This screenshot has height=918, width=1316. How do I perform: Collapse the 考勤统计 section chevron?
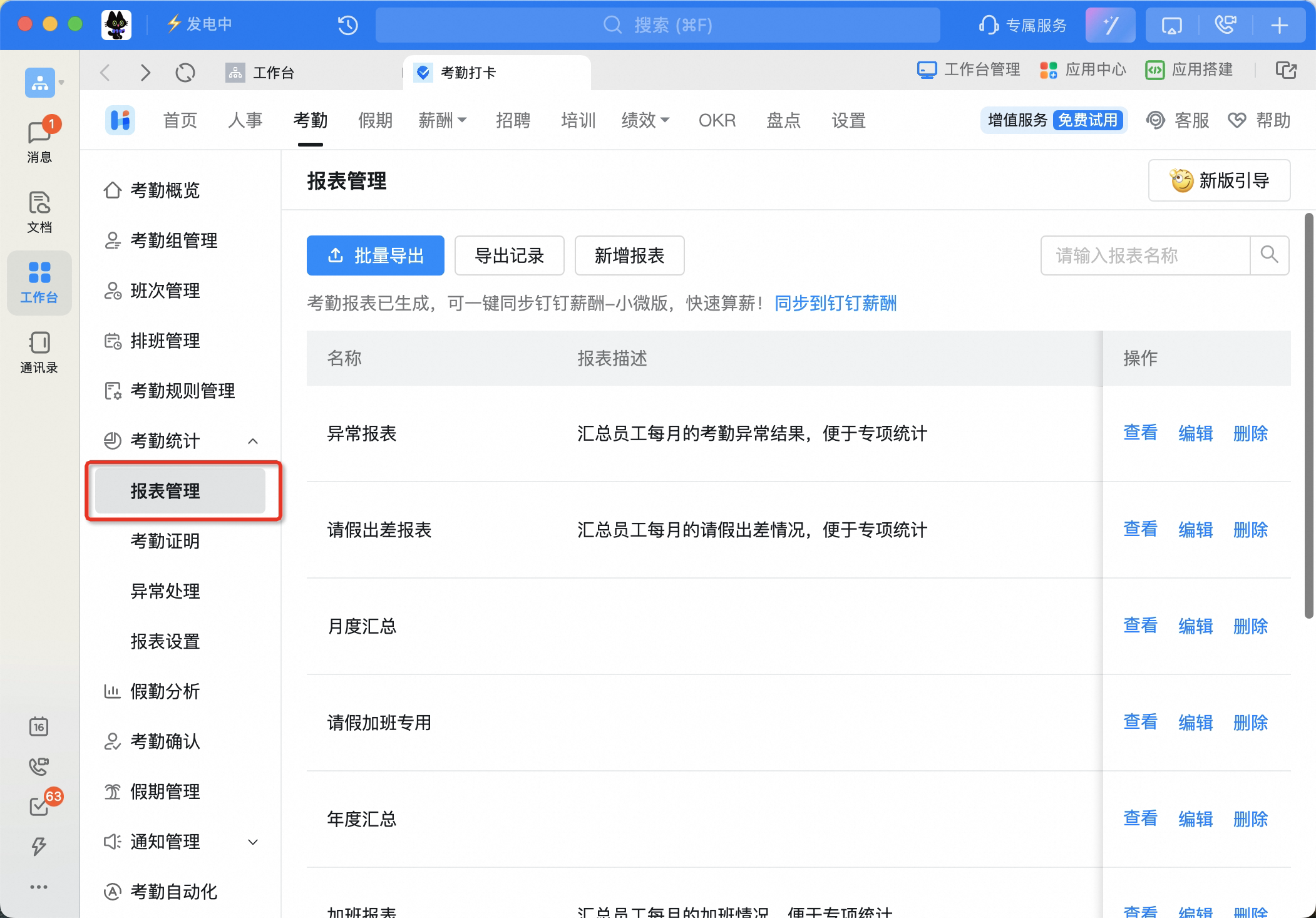[x=253, y=441]
